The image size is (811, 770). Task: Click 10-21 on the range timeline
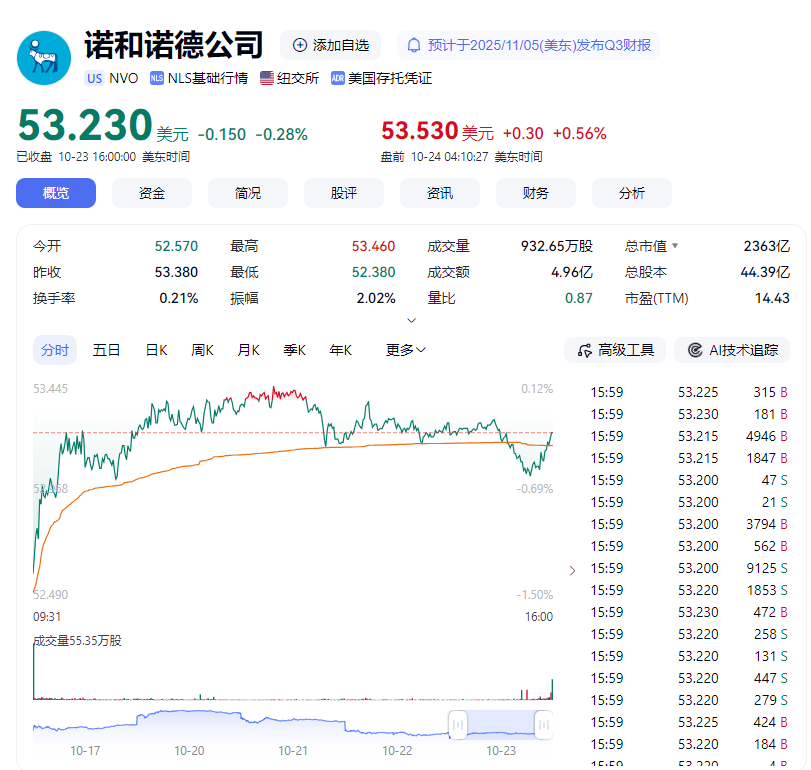tap(293, 750)
